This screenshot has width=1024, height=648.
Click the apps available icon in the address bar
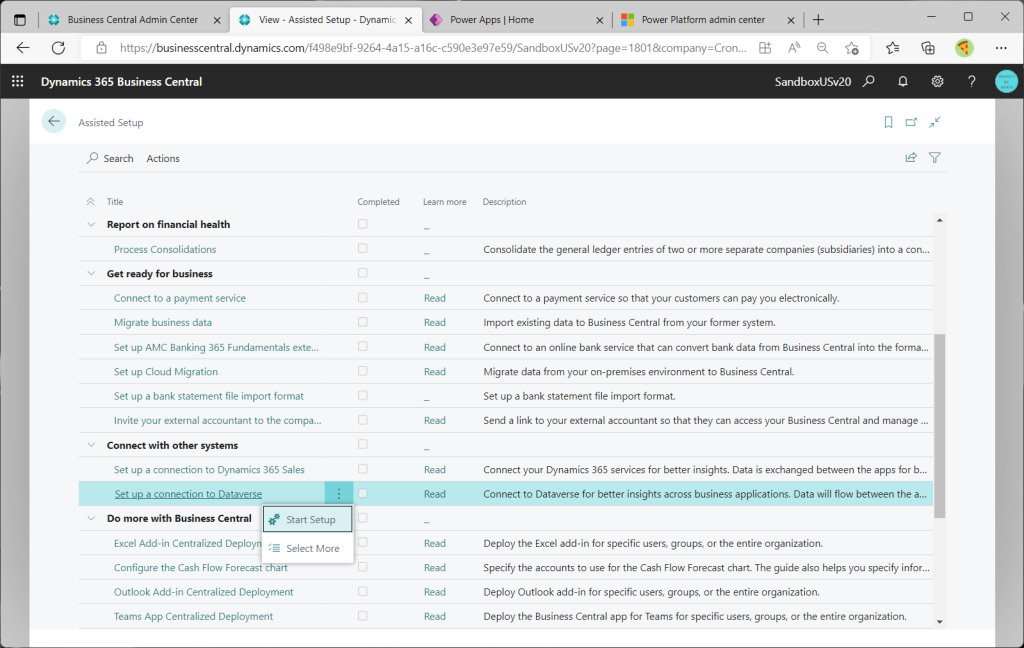point(765,48)
